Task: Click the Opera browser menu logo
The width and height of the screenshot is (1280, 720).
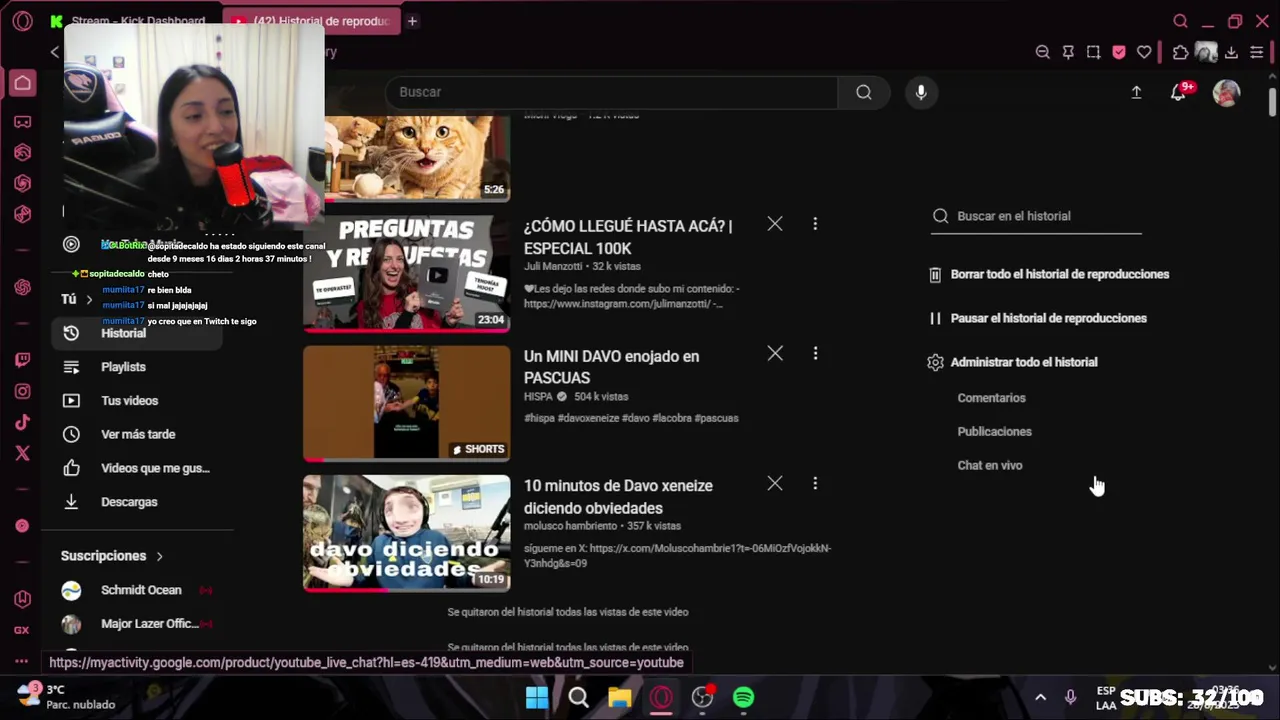Action: pos(22,21)
